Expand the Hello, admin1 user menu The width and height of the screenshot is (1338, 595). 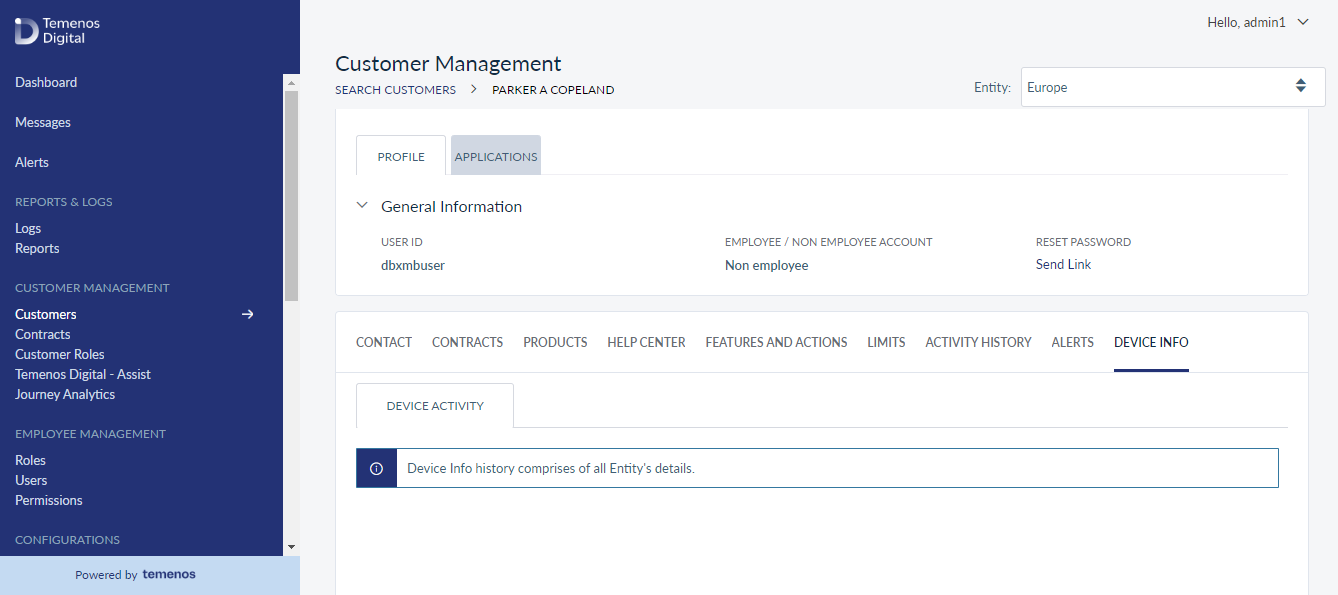point(1302,22)
